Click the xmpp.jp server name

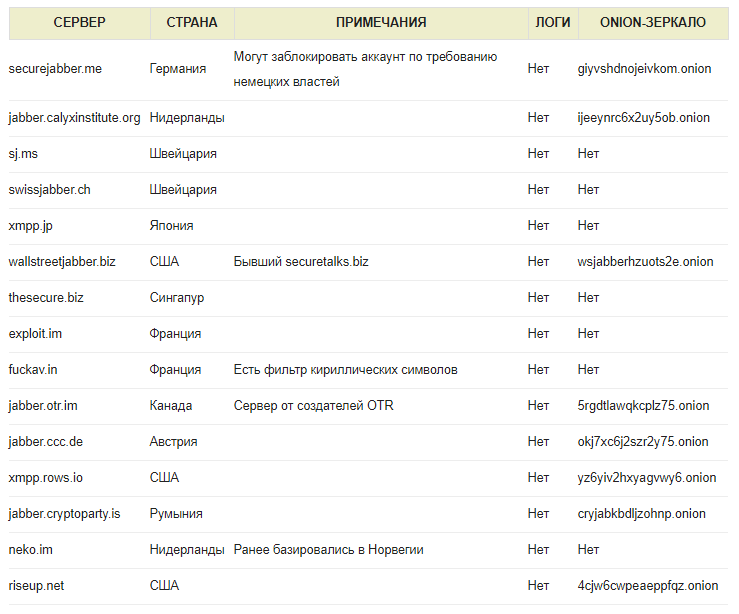[x=31, y=226]
